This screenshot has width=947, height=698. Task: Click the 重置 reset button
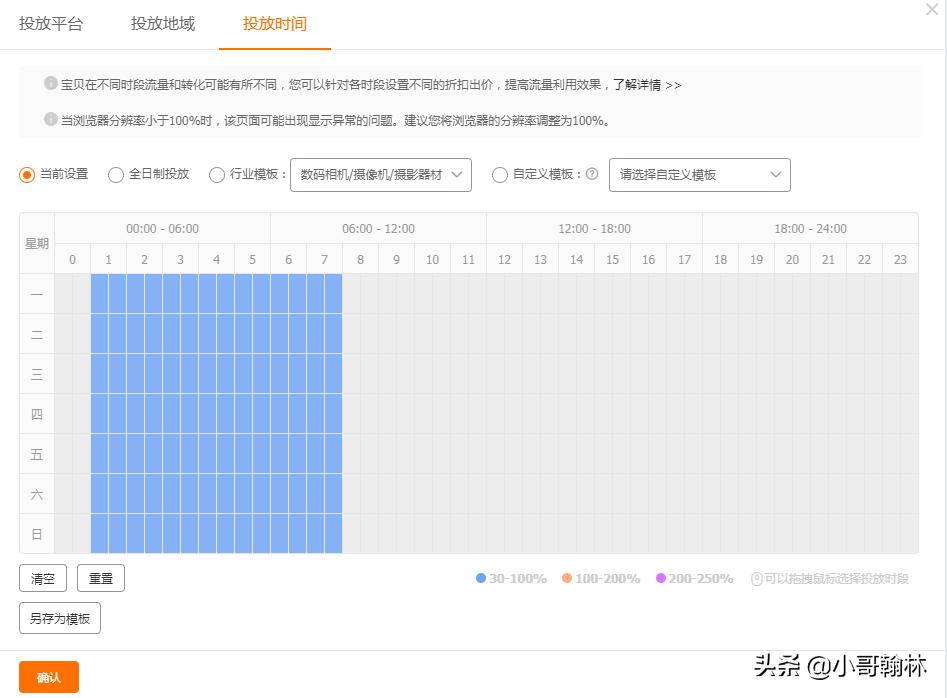point(101,578)
